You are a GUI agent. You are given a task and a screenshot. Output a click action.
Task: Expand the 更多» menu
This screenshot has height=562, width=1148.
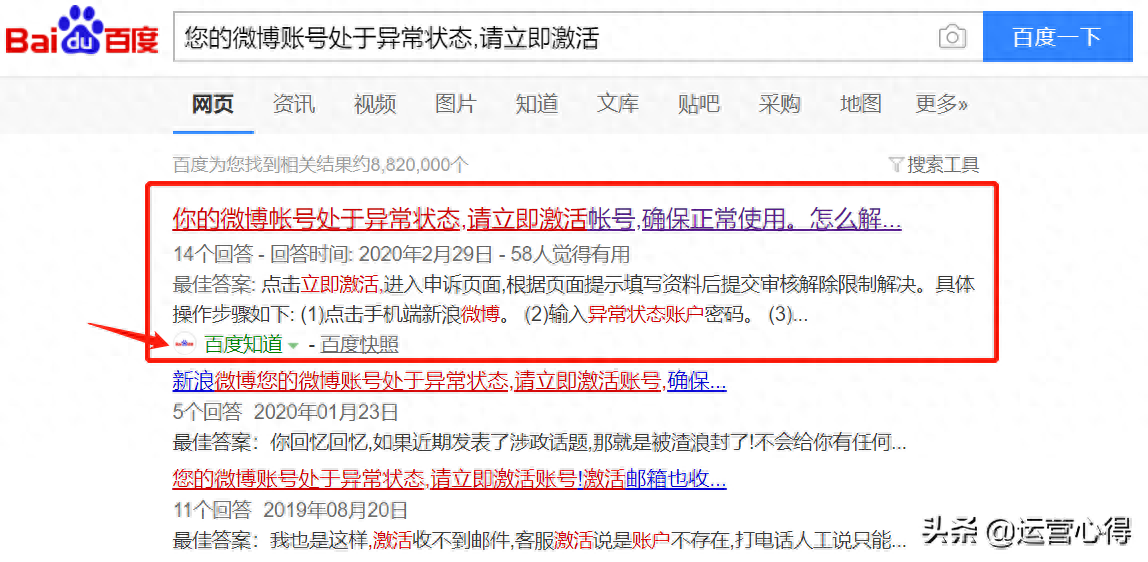[x=941, y=104]
